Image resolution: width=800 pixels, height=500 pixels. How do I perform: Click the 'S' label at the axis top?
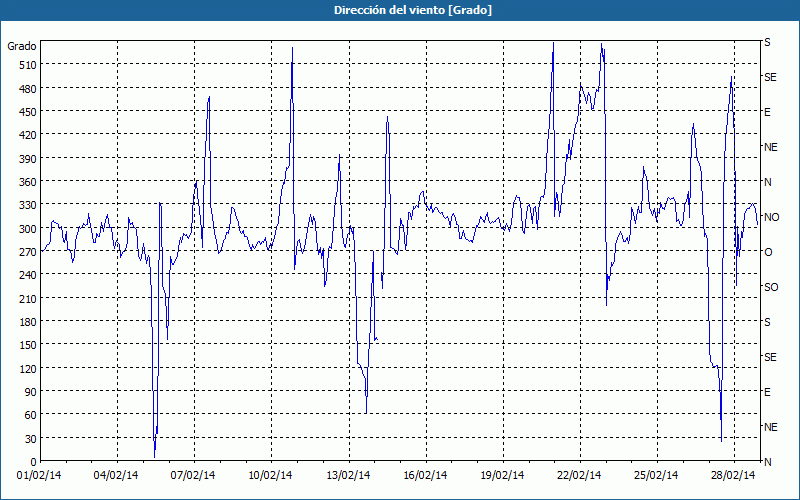[x=767, y=43]
